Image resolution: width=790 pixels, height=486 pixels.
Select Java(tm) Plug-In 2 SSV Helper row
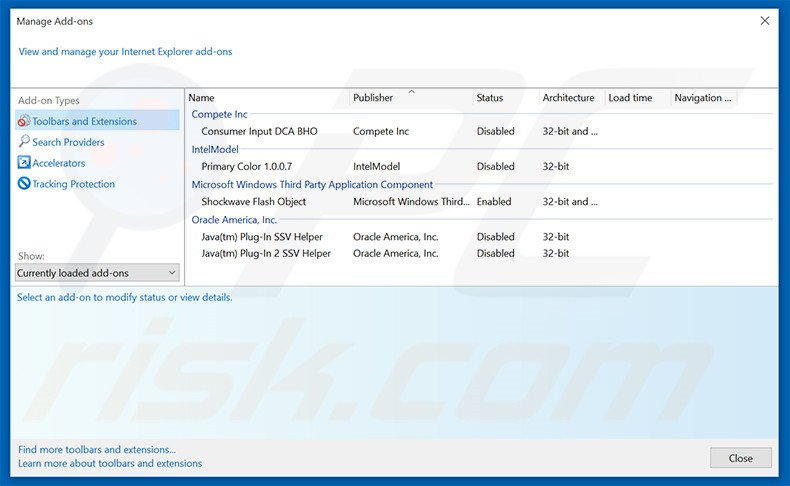click(480, 253)
